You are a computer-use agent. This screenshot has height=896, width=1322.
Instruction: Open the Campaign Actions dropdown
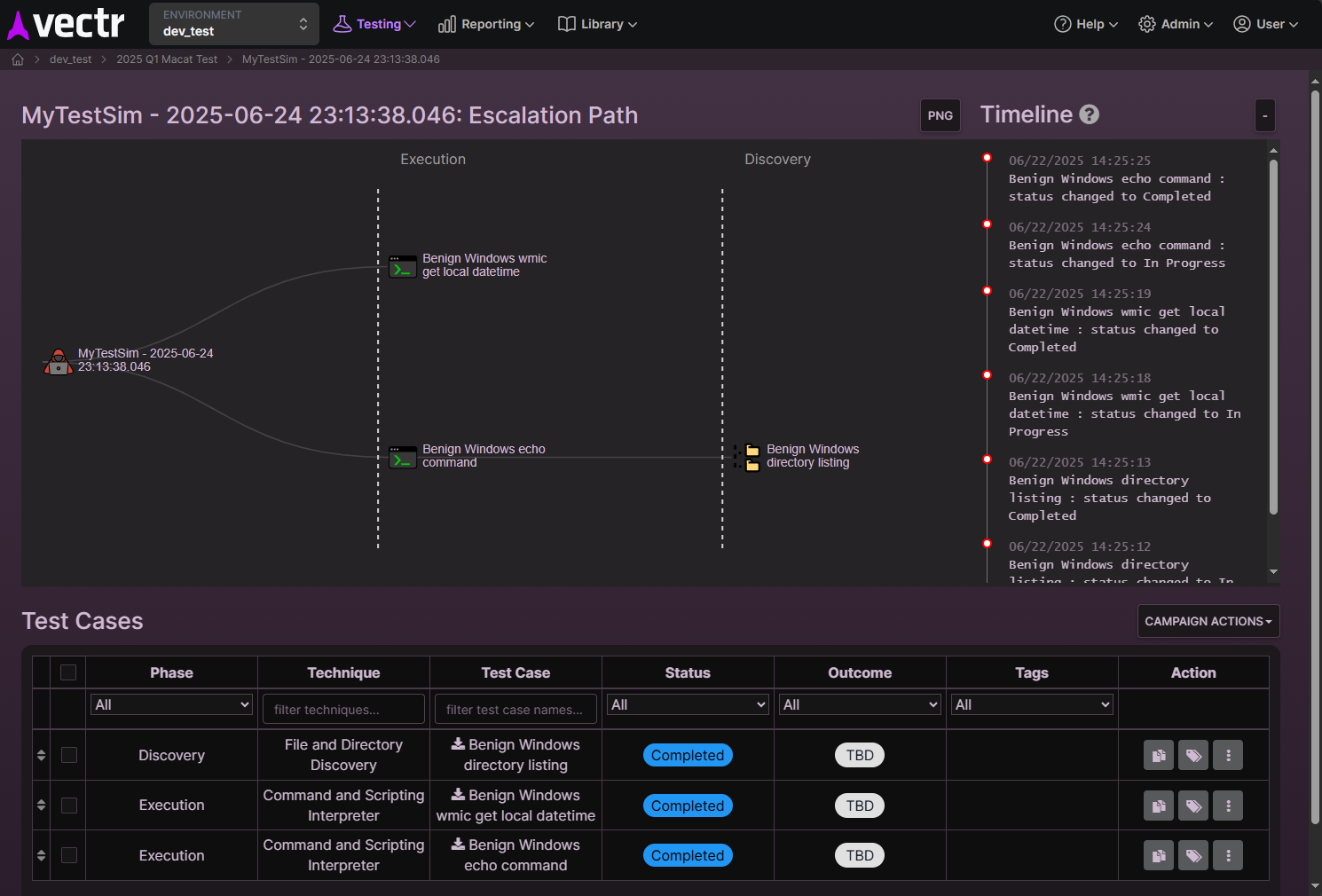coord(1208,621)
